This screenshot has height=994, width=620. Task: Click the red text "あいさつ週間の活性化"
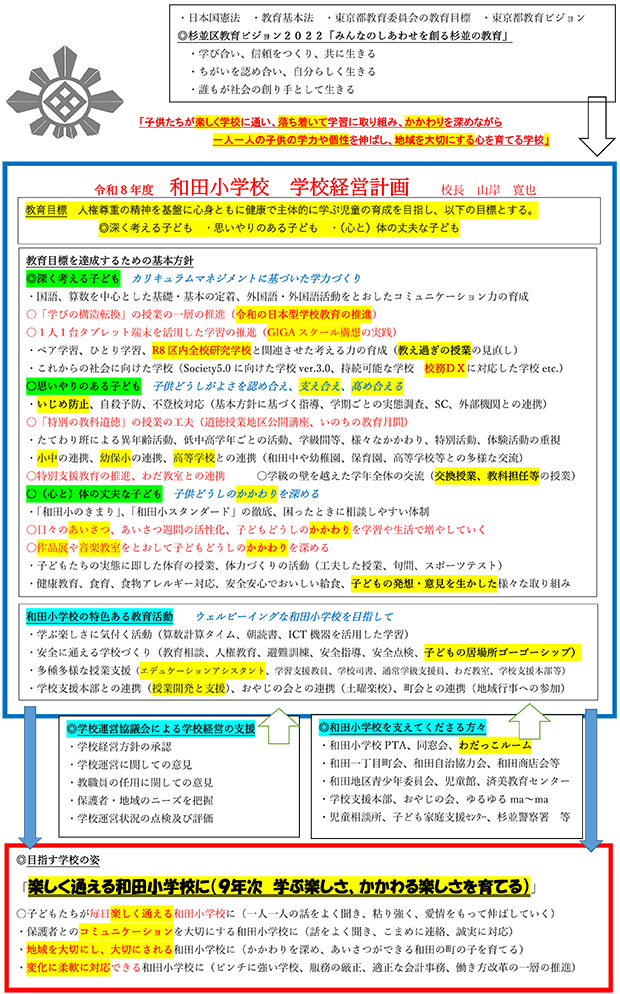tap(172, 528)
